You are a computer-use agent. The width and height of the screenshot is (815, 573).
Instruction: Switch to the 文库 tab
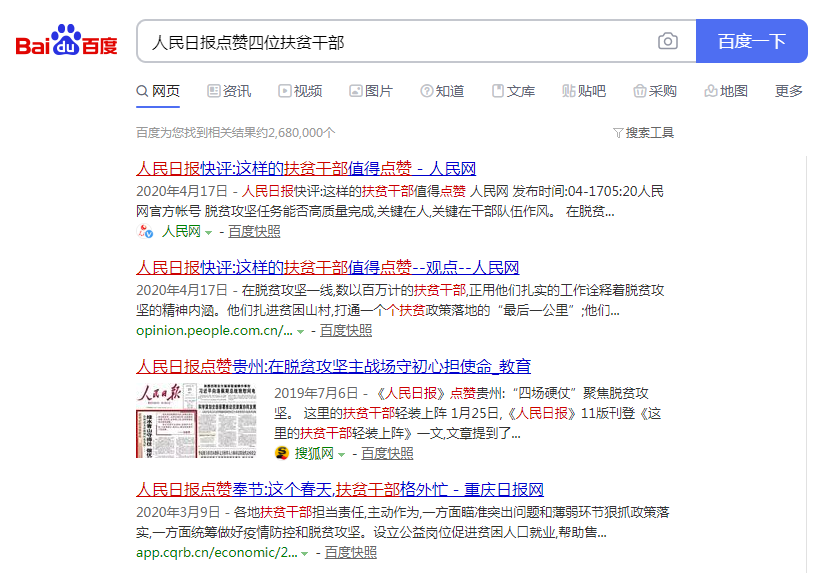tap(514, 92)
